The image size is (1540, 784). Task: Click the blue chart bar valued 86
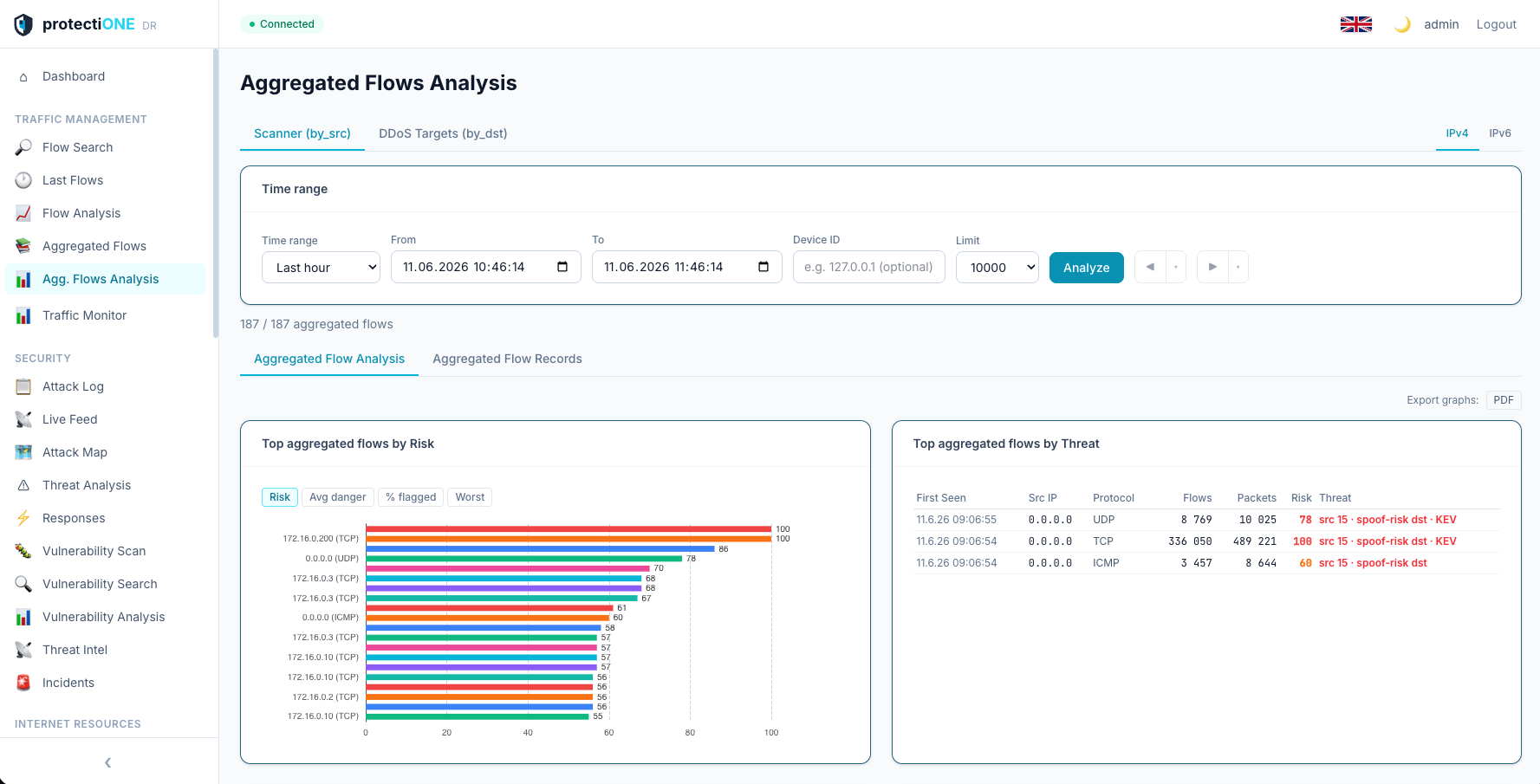540,548
